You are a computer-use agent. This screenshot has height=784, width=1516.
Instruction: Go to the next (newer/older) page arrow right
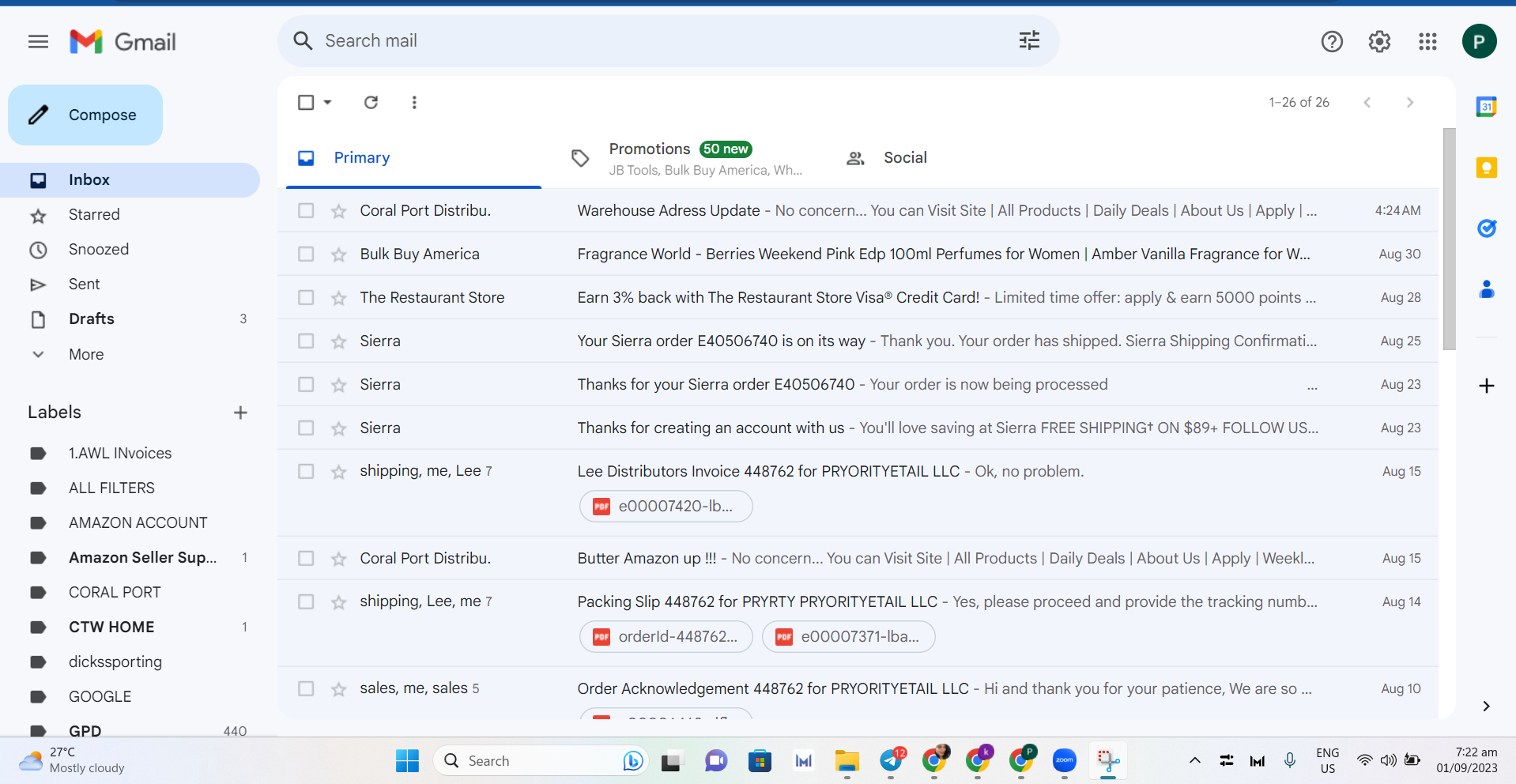tap(1409, 102)
